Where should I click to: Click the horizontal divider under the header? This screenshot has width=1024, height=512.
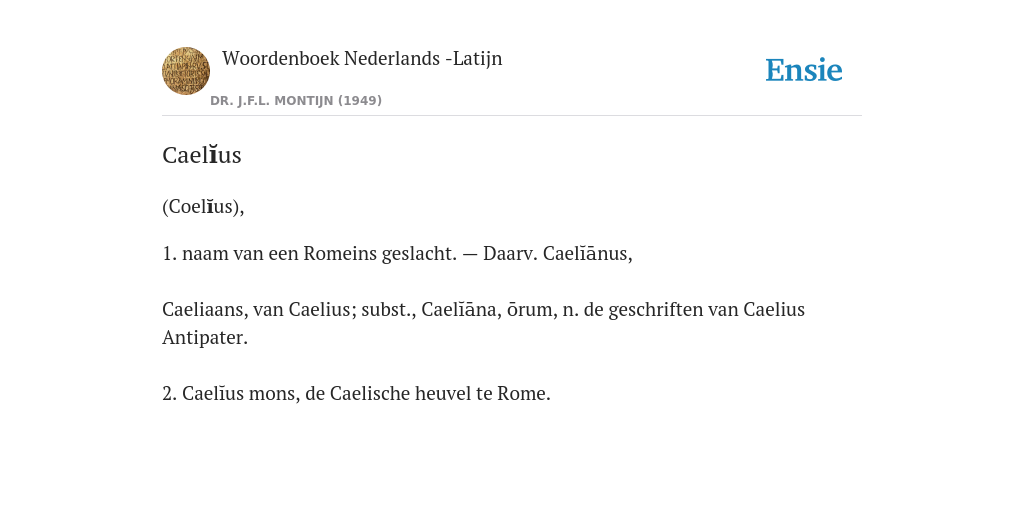pyautogui.click(x=512, y=116)
